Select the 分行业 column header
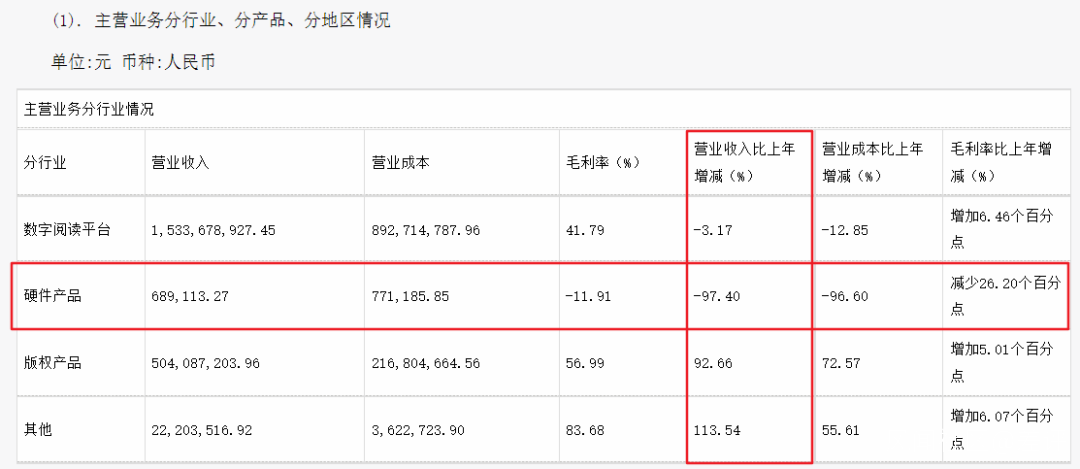The width and height of the screenshot is (1080, 469). click(45, 162)
